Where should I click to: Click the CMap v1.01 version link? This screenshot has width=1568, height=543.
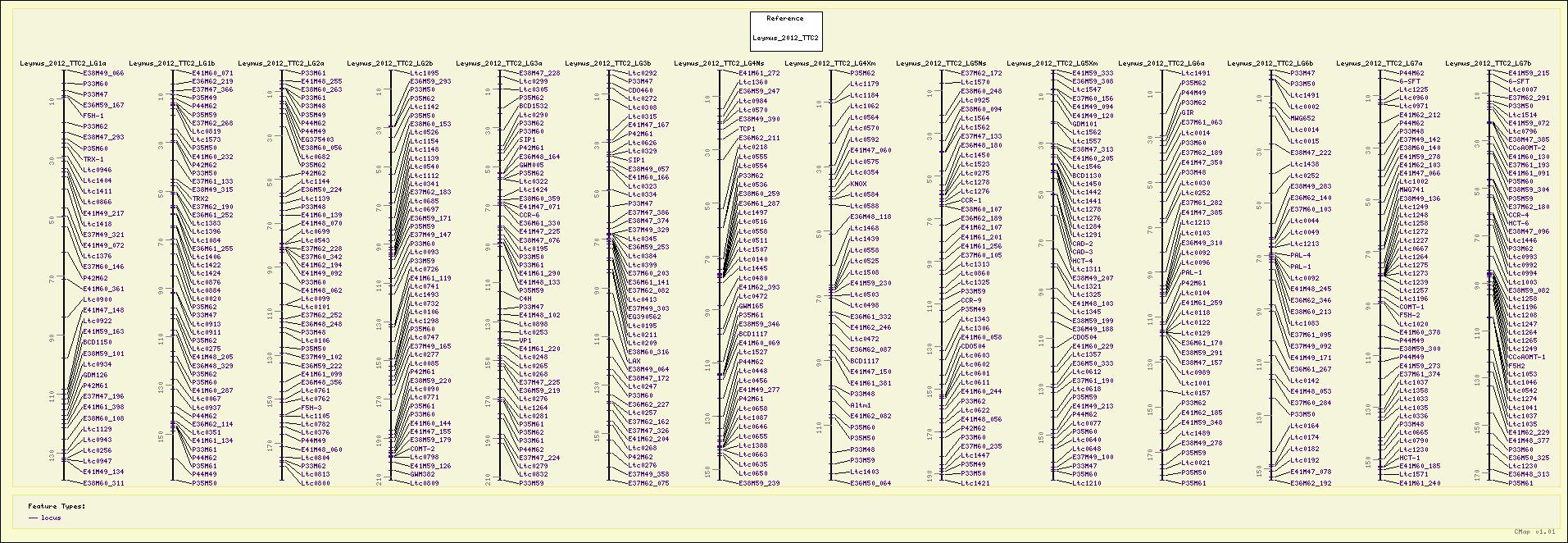(1534, 532)
